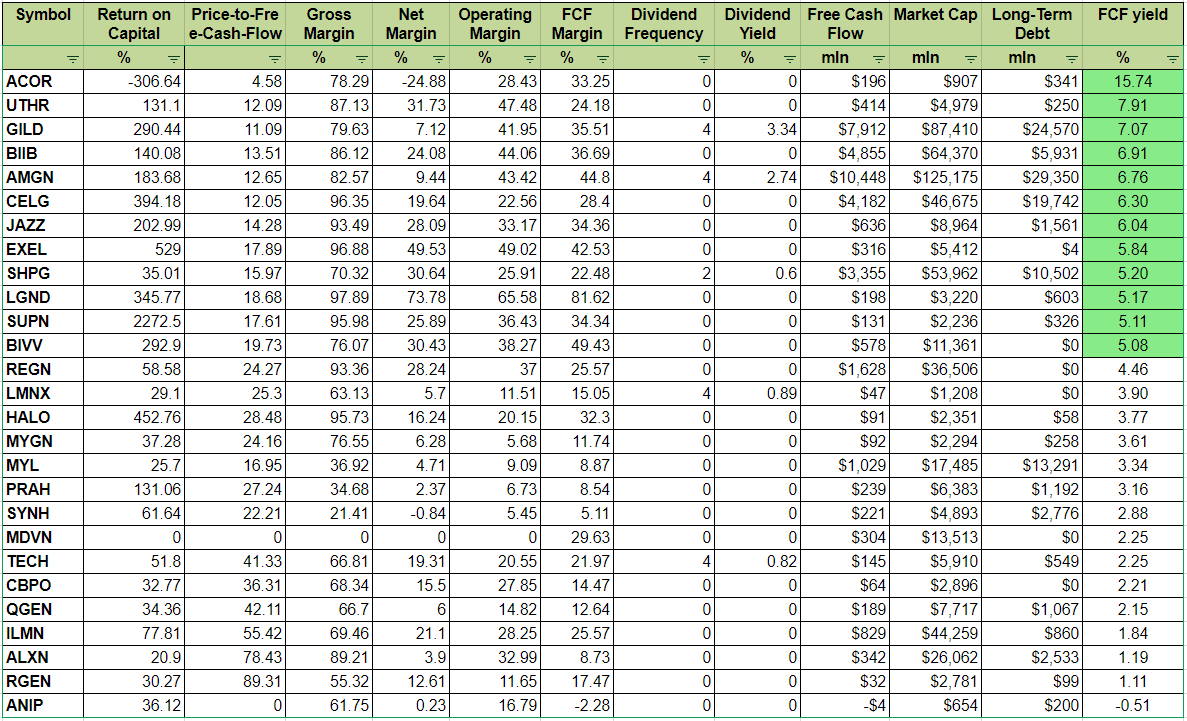1187x721 pixels.
Task: Select ACOR return on capital -306.64
Action: pos(133,81)
